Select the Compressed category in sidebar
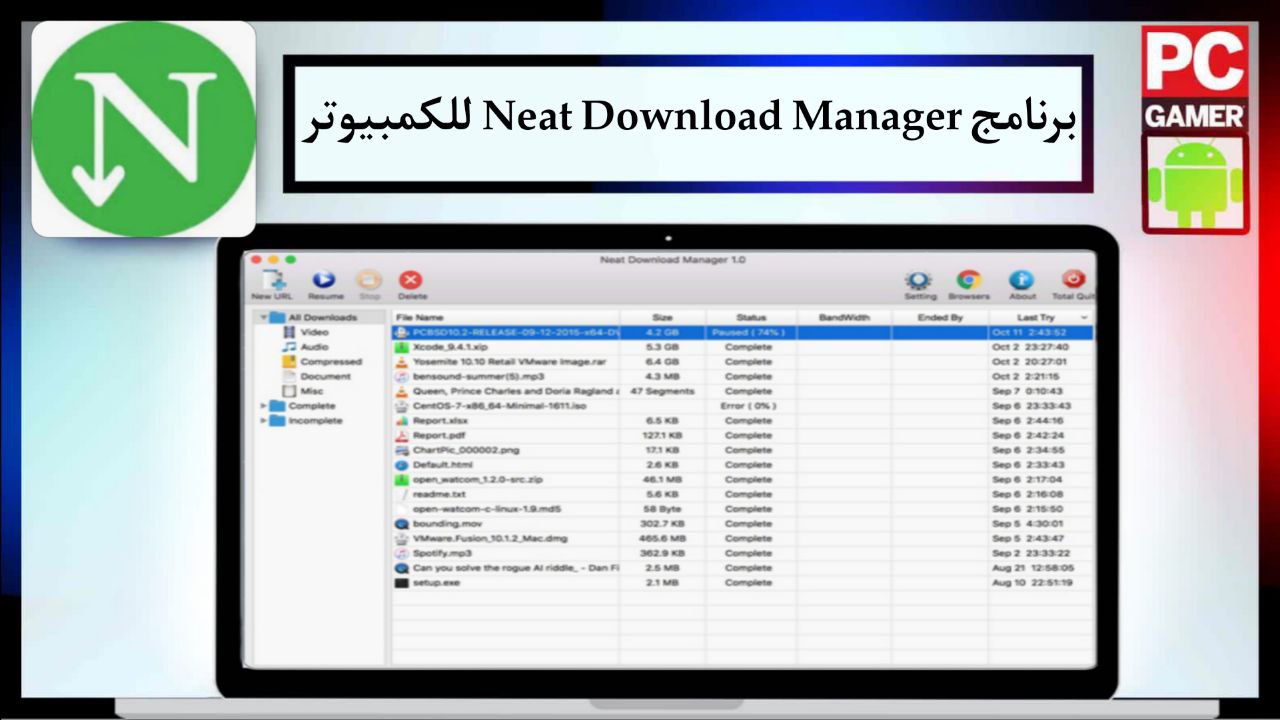 point(322,362)
